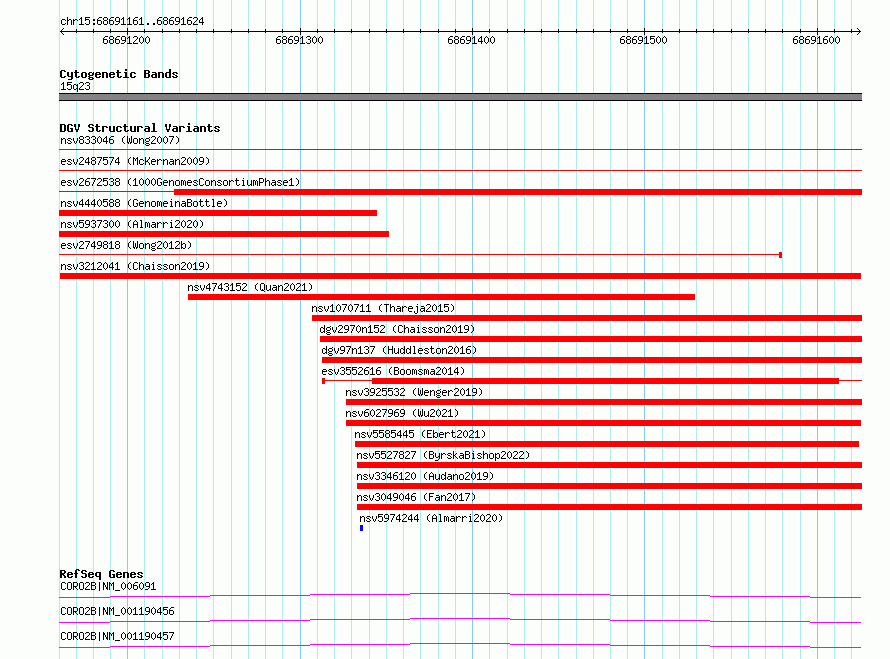Image resolution: width=890 pixels, height=659 pixels.
Task: Select esv2749818 (Wong2012b) variant label
Action: (126, 245)
